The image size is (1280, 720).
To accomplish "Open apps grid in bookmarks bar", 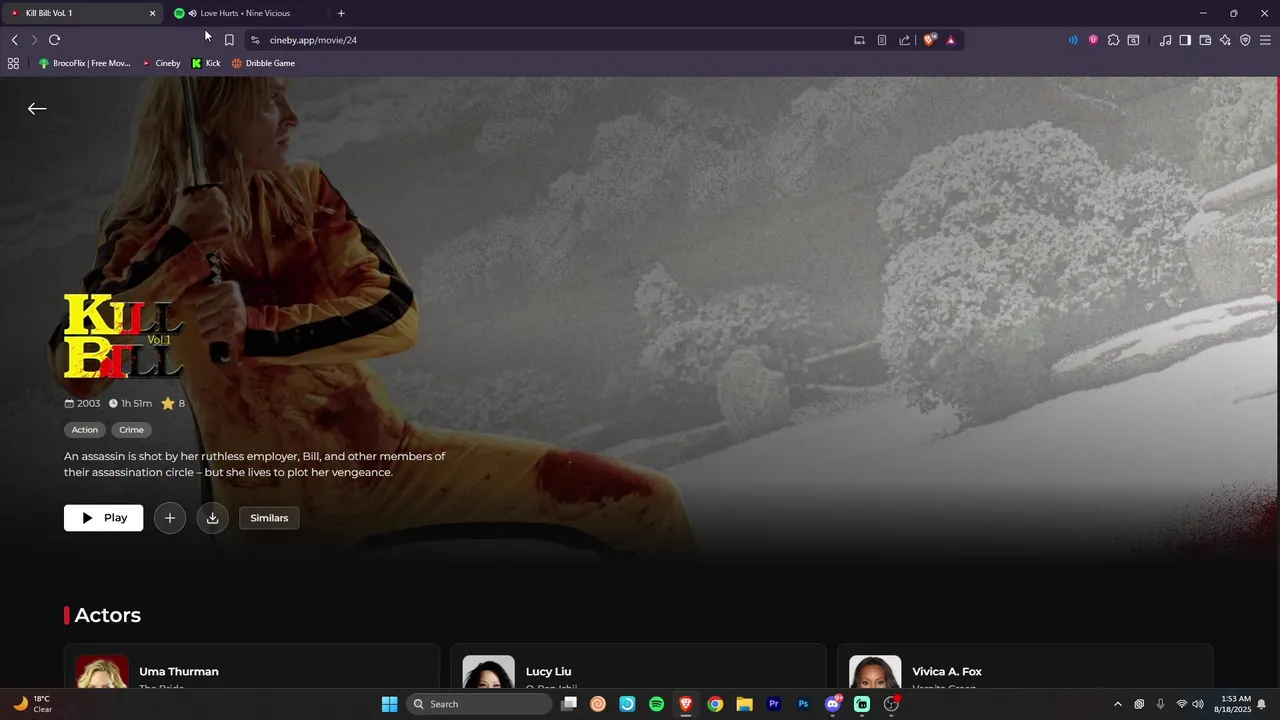I will [x=13, y=63].
